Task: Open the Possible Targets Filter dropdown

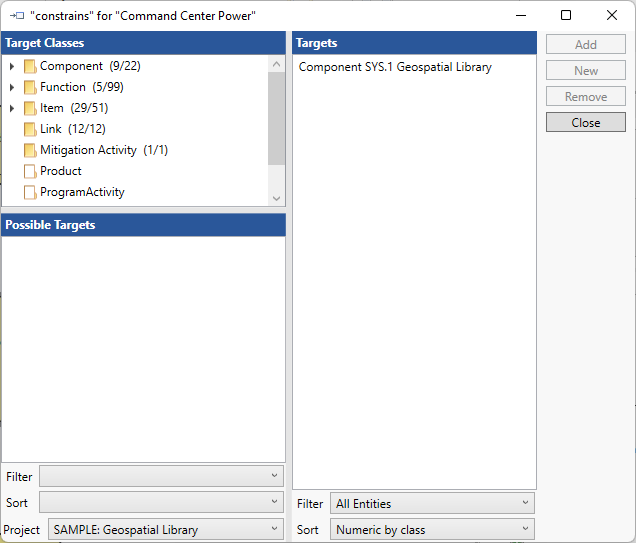Action: click(161, 476)
